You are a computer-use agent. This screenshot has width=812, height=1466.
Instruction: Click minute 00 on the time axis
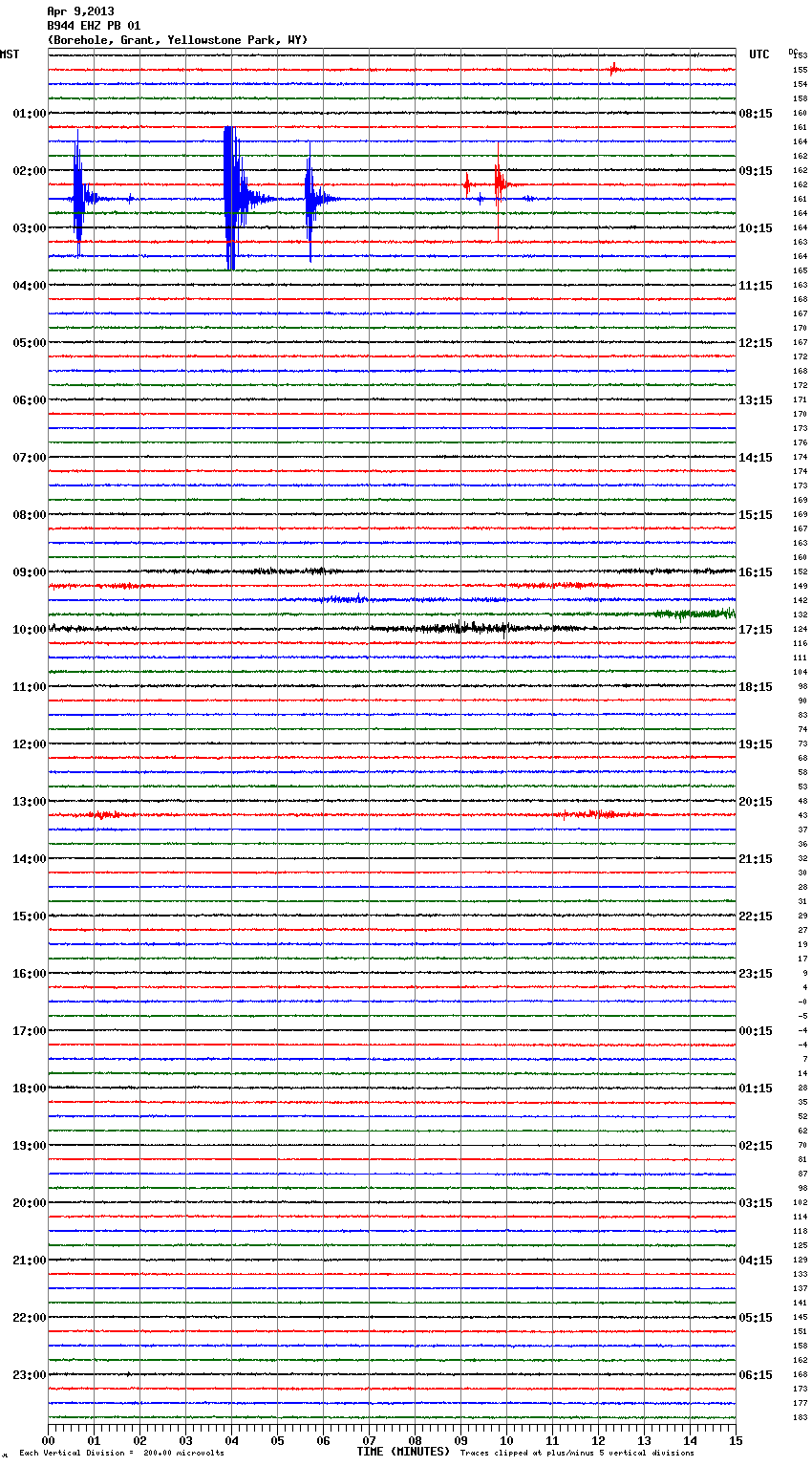click(x=49, y=1440)
